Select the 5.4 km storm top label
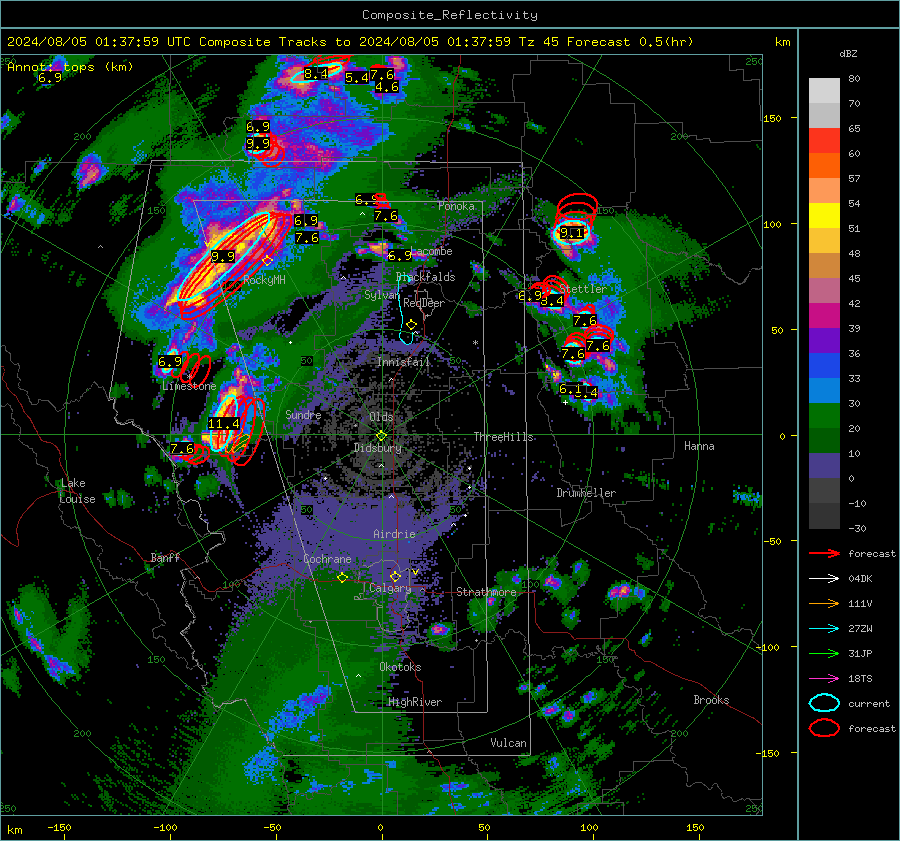The image size is (900, 841). (x=356, y=77)
